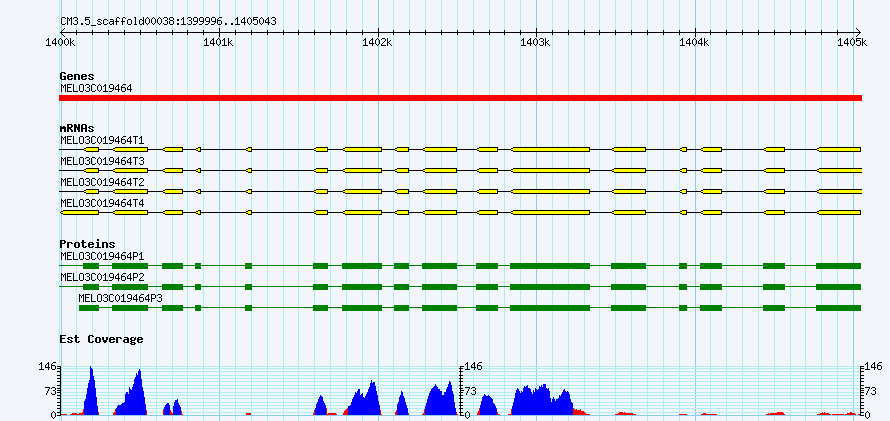Click the 1402k ruler label
890x421 pixels.
click(377, 43)
